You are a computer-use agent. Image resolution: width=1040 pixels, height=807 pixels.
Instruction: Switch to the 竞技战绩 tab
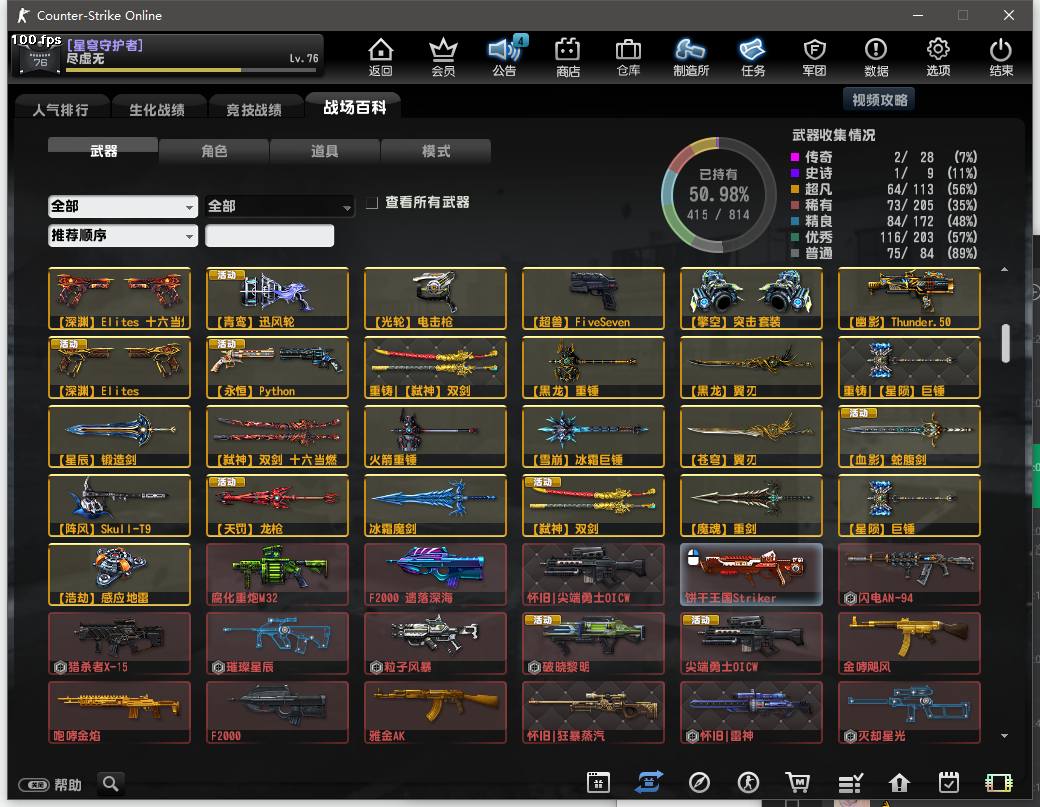coord(253,109)
